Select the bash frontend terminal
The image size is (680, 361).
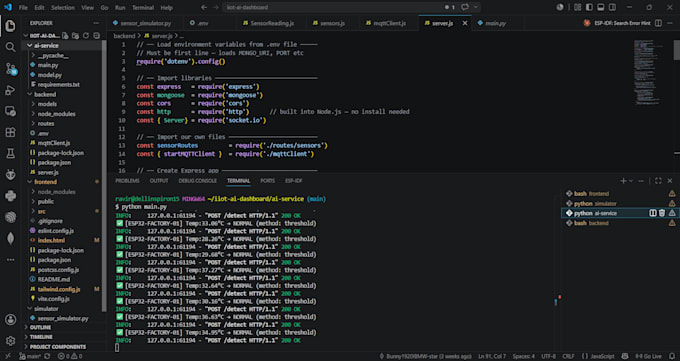click(592, 194)
